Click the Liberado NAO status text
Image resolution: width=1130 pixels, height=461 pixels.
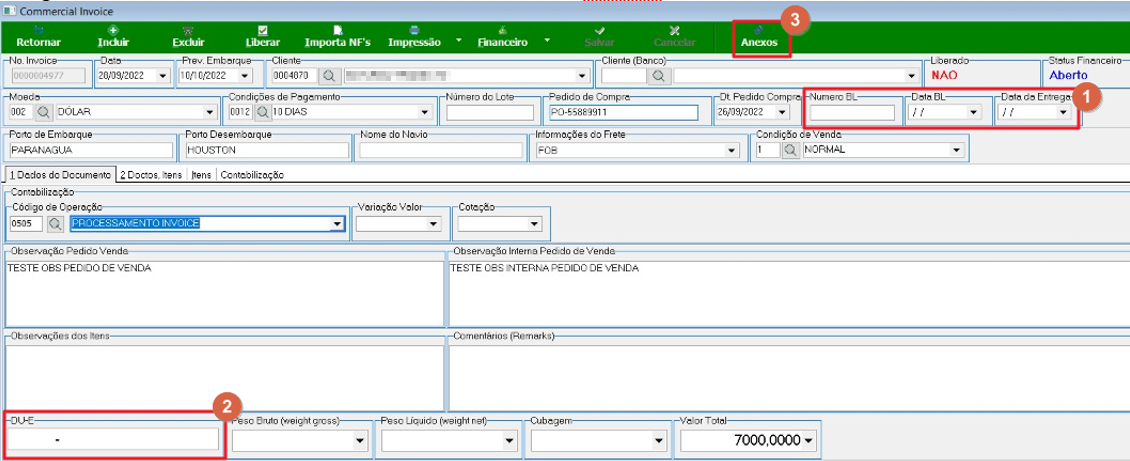[x=943, y=75]
